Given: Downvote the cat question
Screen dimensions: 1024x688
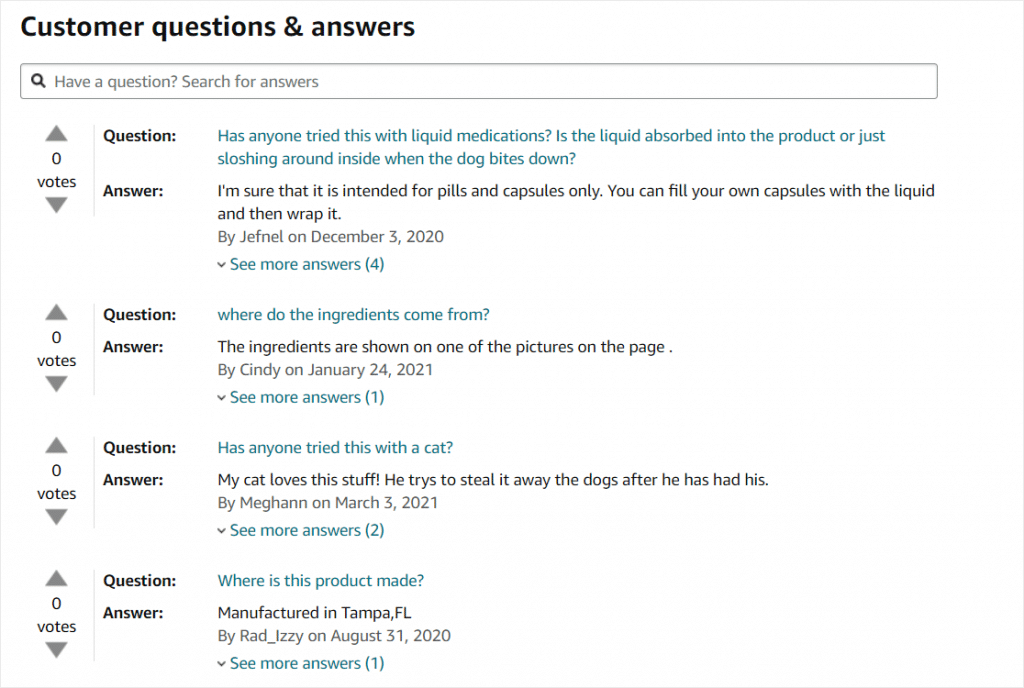Looking at the screenshot, I should (x=57, y=517).
